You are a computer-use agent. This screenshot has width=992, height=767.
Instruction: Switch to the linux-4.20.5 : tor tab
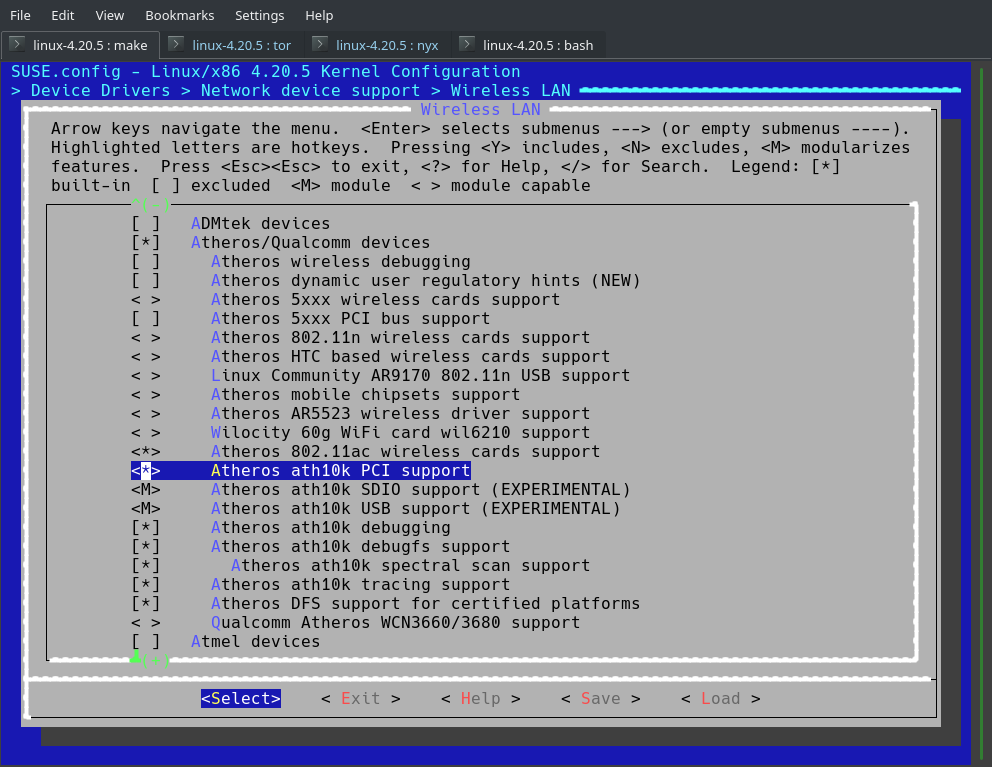click(232, 45)
